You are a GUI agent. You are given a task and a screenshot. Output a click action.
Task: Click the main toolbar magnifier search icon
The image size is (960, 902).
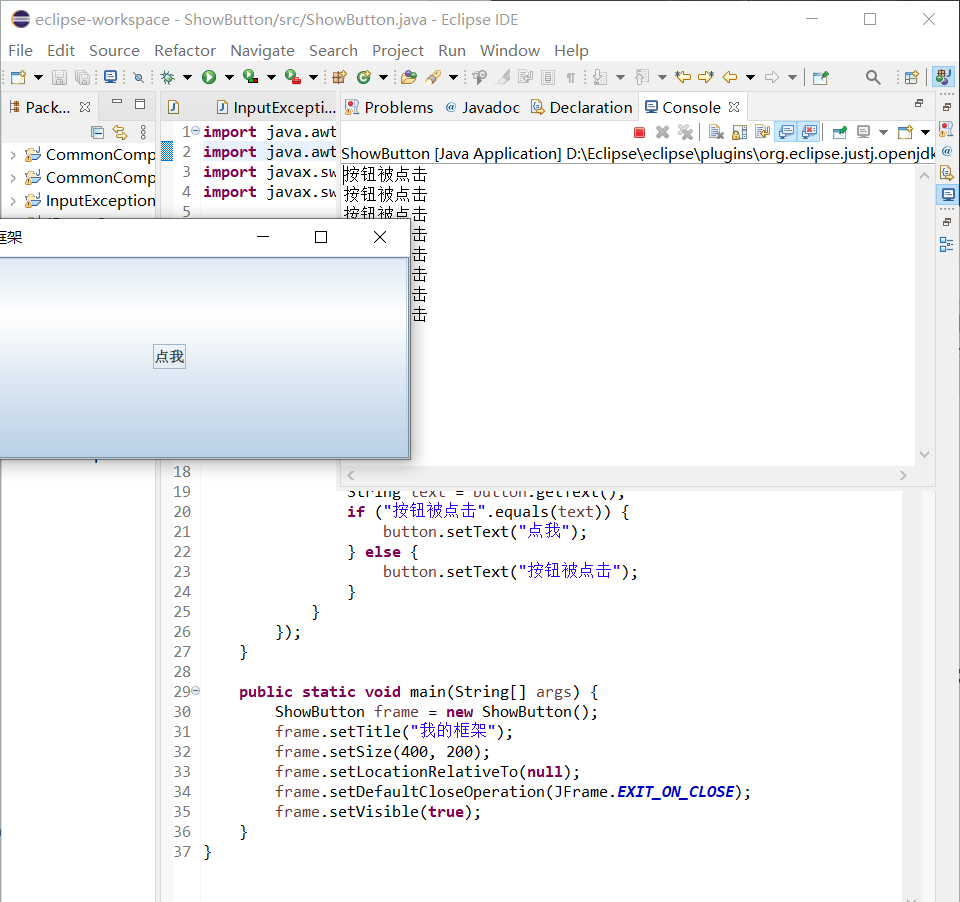click(x=873, y=77)
